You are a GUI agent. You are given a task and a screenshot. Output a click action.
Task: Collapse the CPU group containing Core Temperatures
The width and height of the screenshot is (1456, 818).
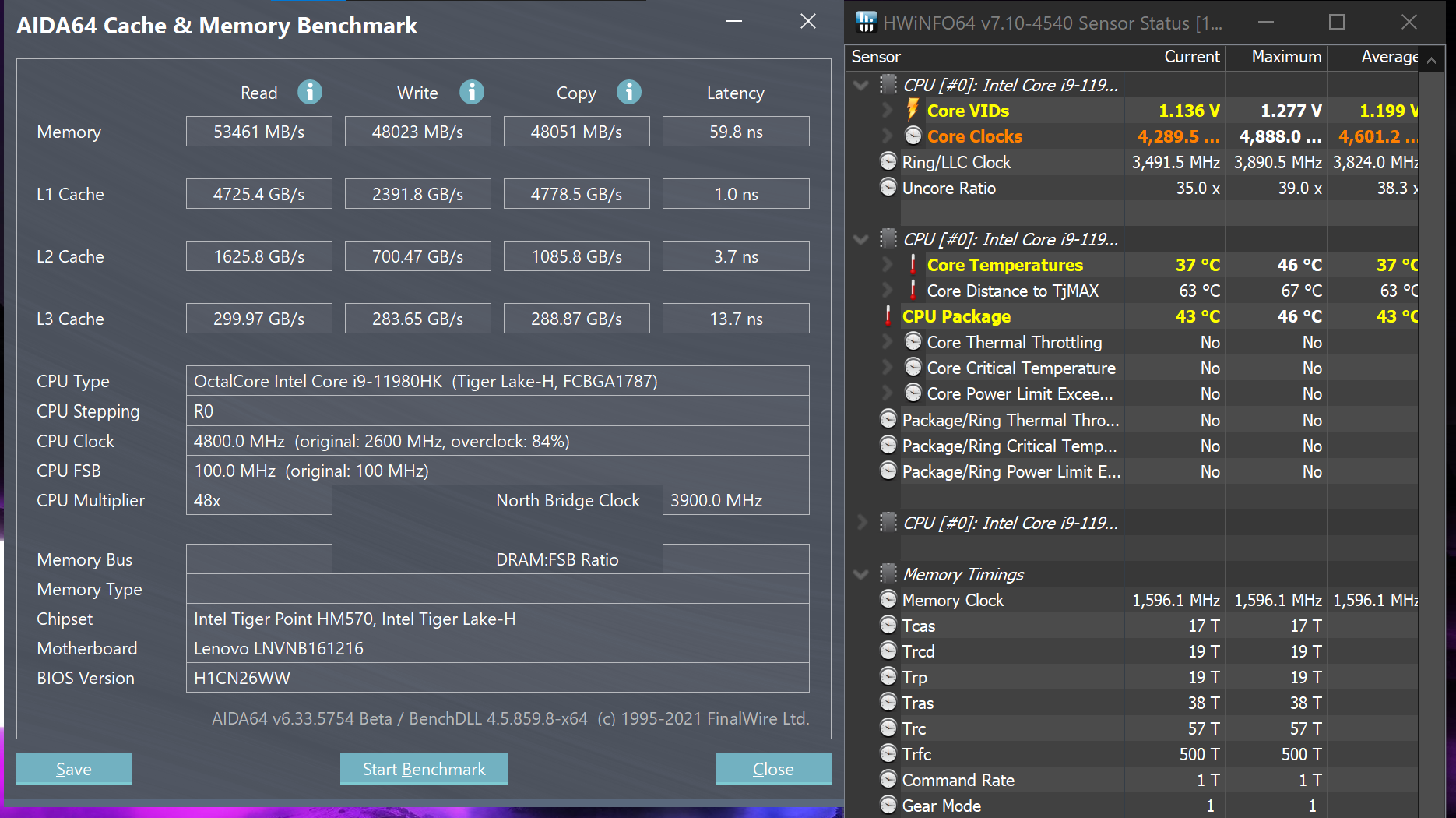pyautogui.click(x=861, y=239)
